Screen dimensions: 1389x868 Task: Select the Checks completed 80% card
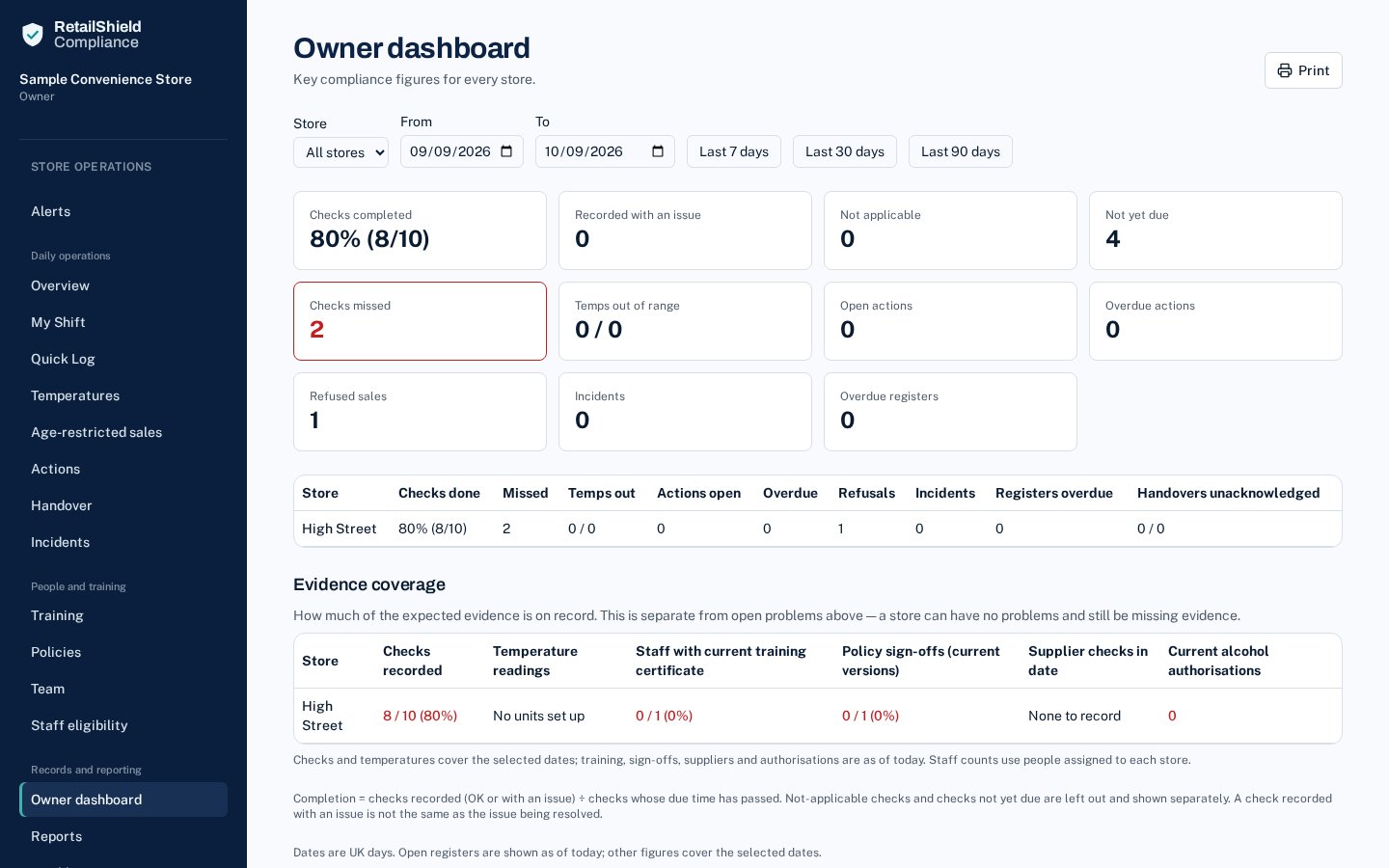click(420, 231)
